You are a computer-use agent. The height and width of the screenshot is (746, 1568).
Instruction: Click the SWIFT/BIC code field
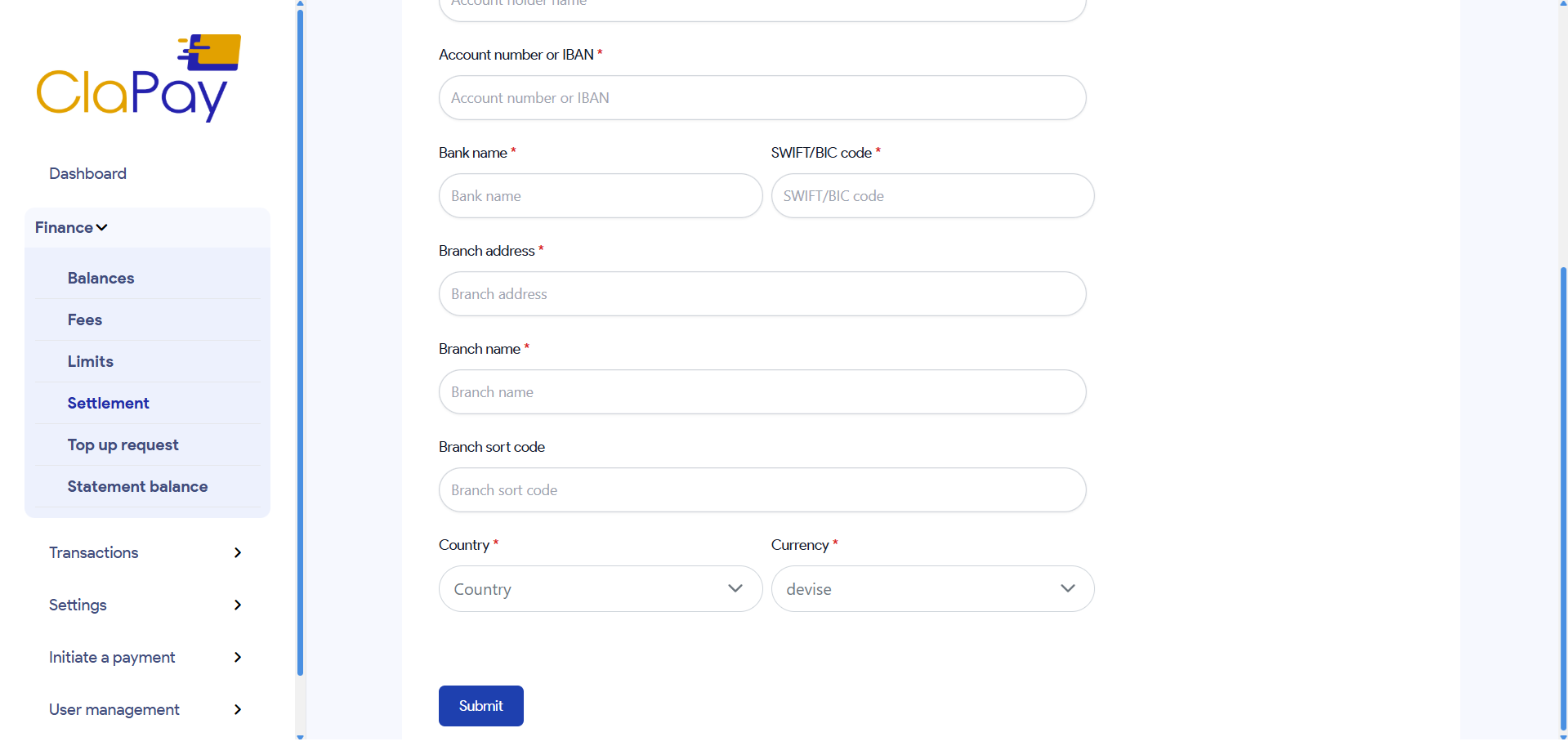[x=931, y=196]
